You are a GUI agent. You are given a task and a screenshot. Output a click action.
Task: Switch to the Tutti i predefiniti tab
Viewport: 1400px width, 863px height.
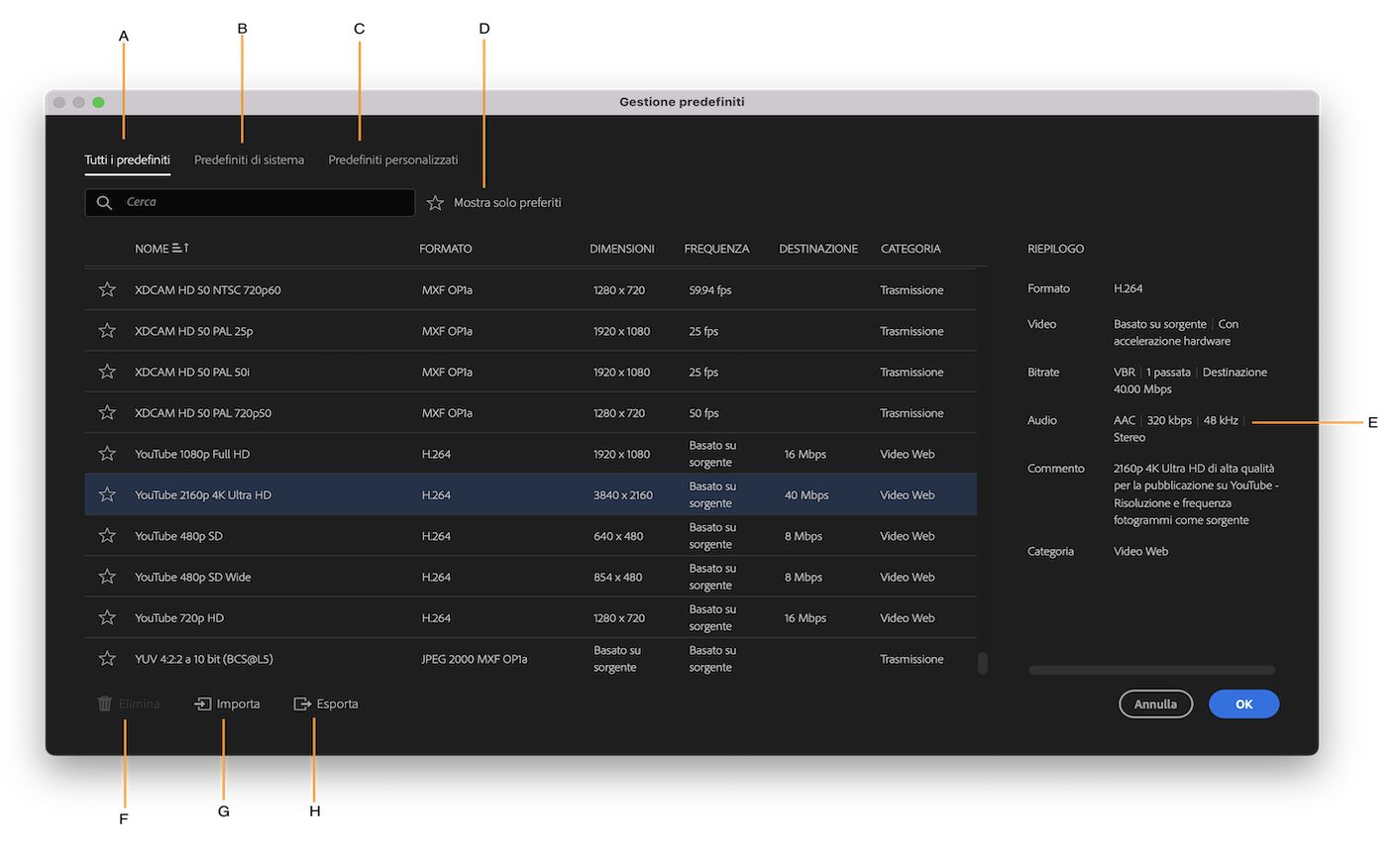tap(127, 160)
